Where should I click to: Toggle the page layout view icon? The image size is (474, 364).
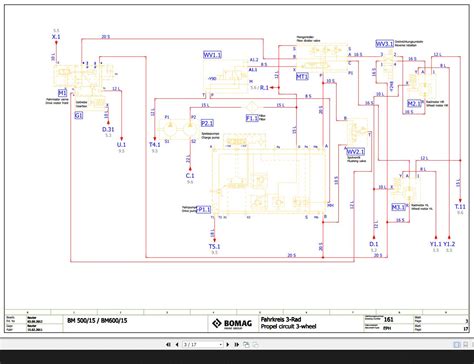(457, 345)
